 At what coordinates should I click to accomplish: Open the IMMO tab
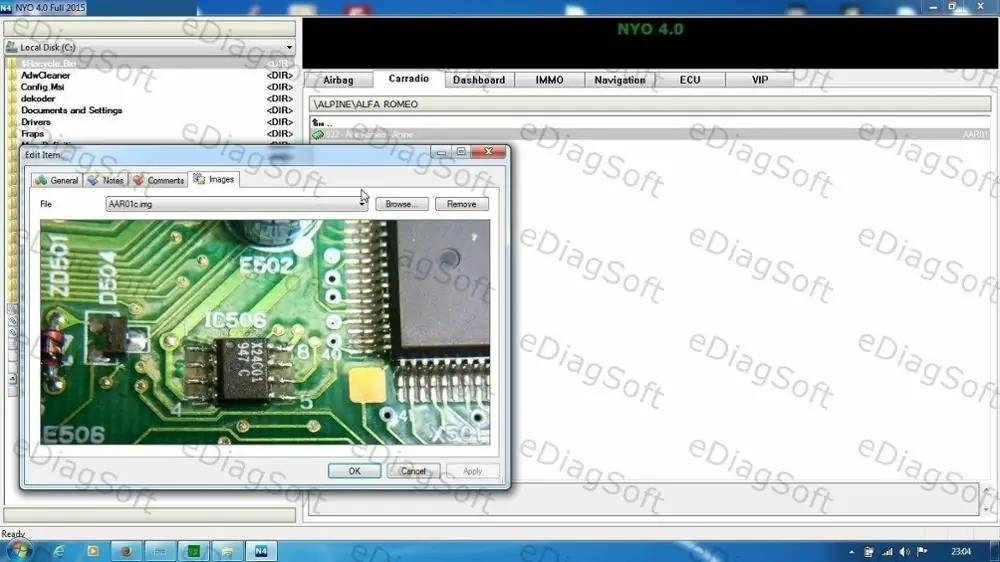coord(549,80)
